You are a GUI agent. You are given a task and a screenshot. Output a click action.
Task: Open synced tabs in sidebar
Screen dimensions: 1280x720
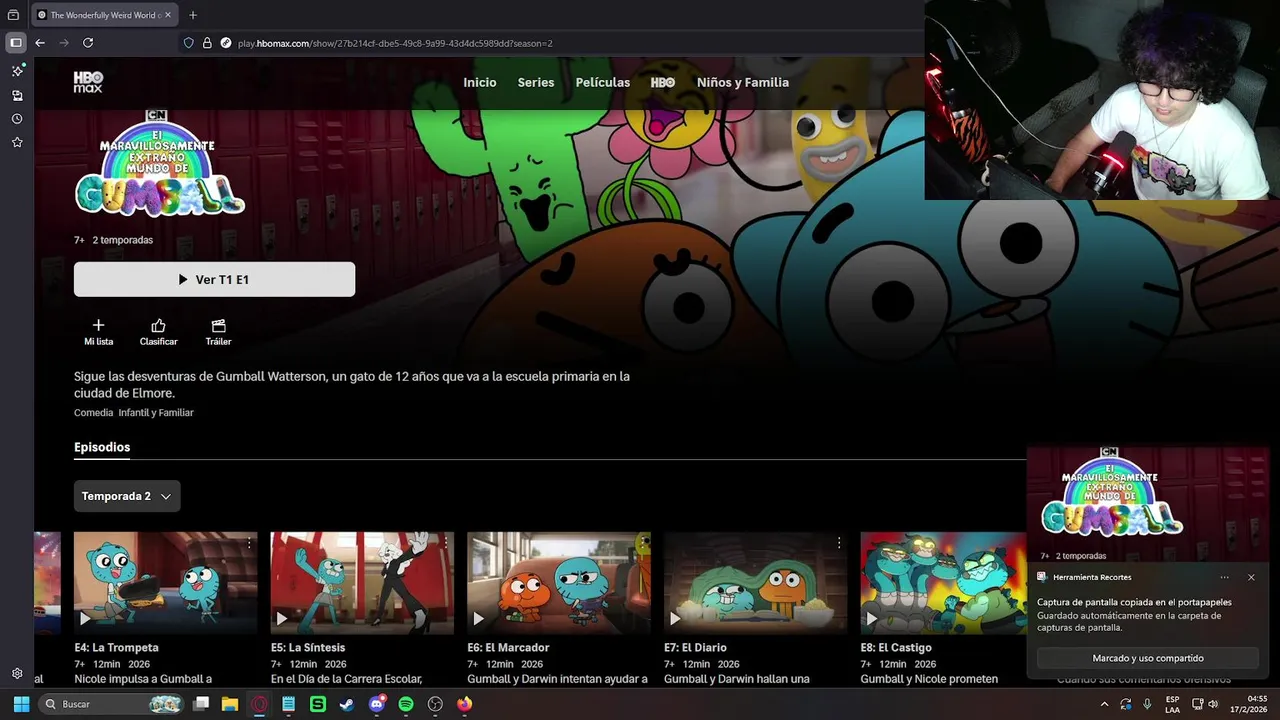click(17, 95)
